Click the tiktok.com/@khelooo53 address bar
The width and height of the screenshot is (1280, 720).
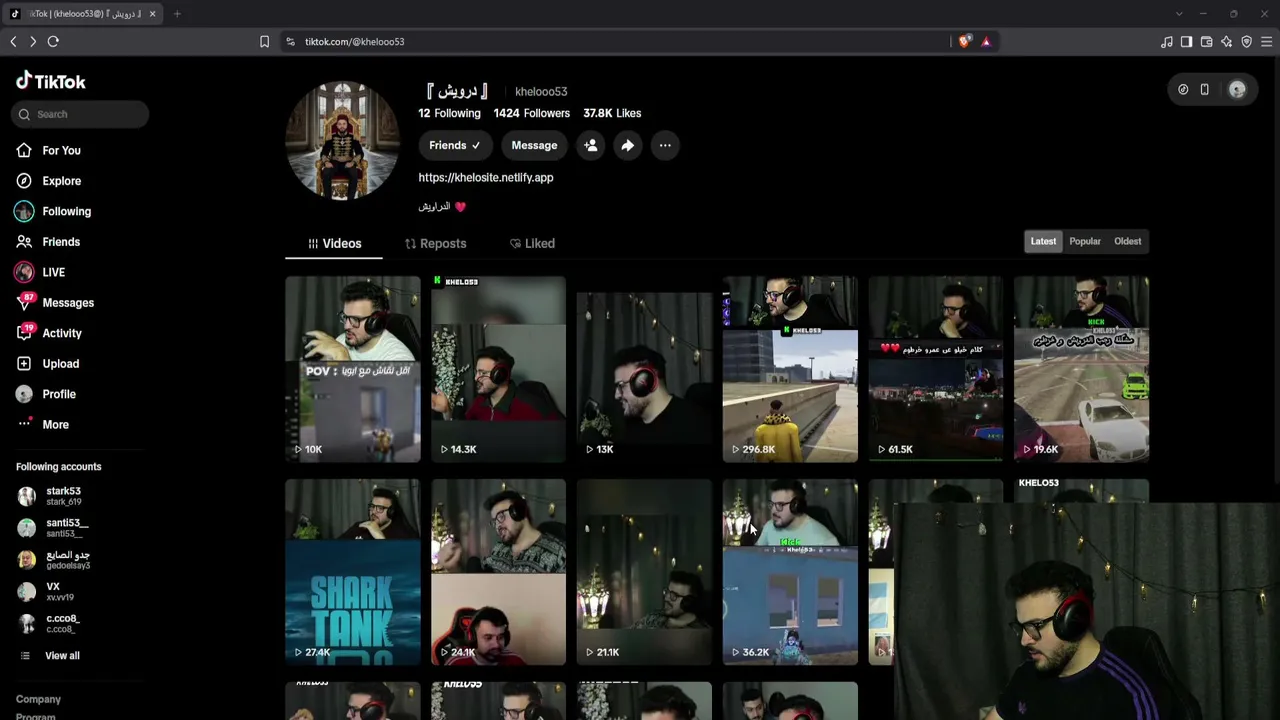[x=612, y=42]
